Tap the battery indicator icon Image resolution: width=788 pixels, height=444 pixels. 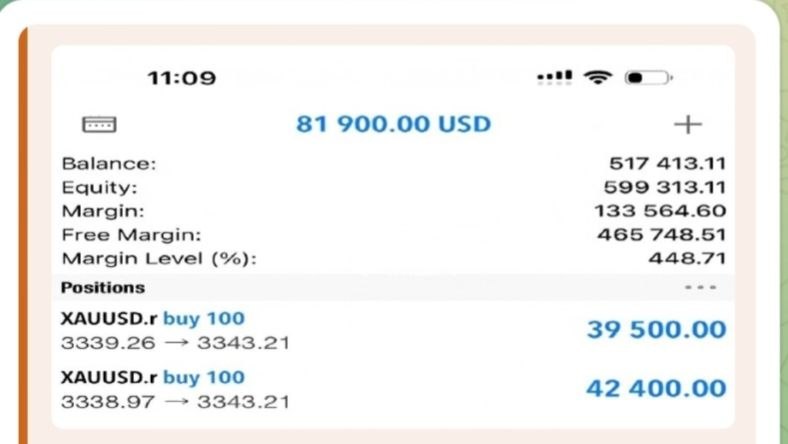point(648,77)
